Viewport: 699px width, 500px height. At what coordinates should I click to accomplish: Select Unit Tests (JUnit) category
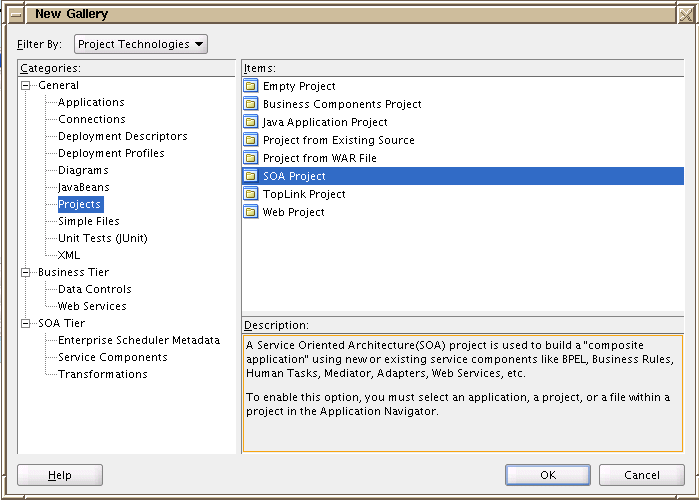pyautogui.click(x=103, y=238)
